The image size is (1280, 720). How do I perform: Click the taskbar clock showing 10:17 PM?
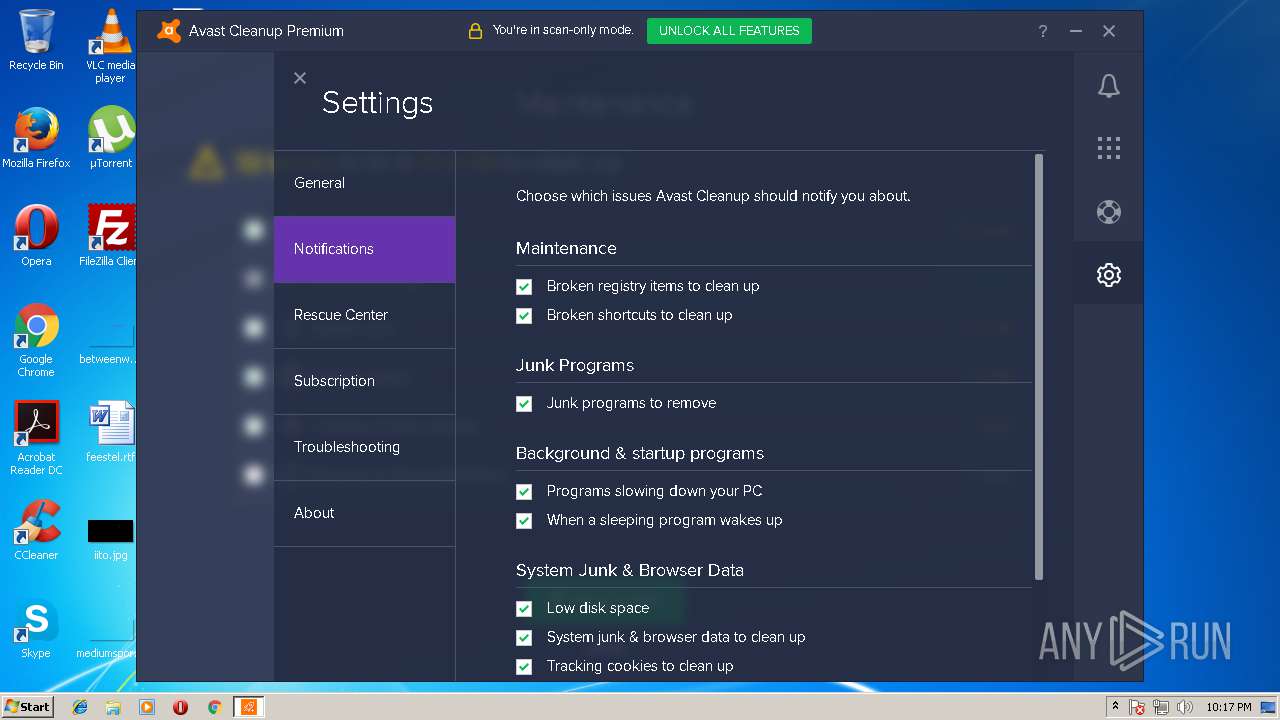click(x=1228, y=707)
